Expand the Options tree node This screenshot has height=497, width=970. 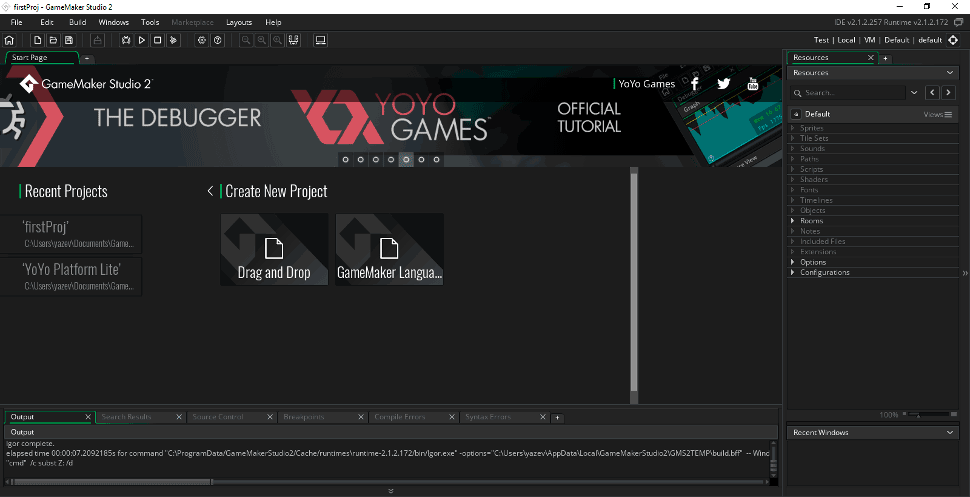click(793, 262)
